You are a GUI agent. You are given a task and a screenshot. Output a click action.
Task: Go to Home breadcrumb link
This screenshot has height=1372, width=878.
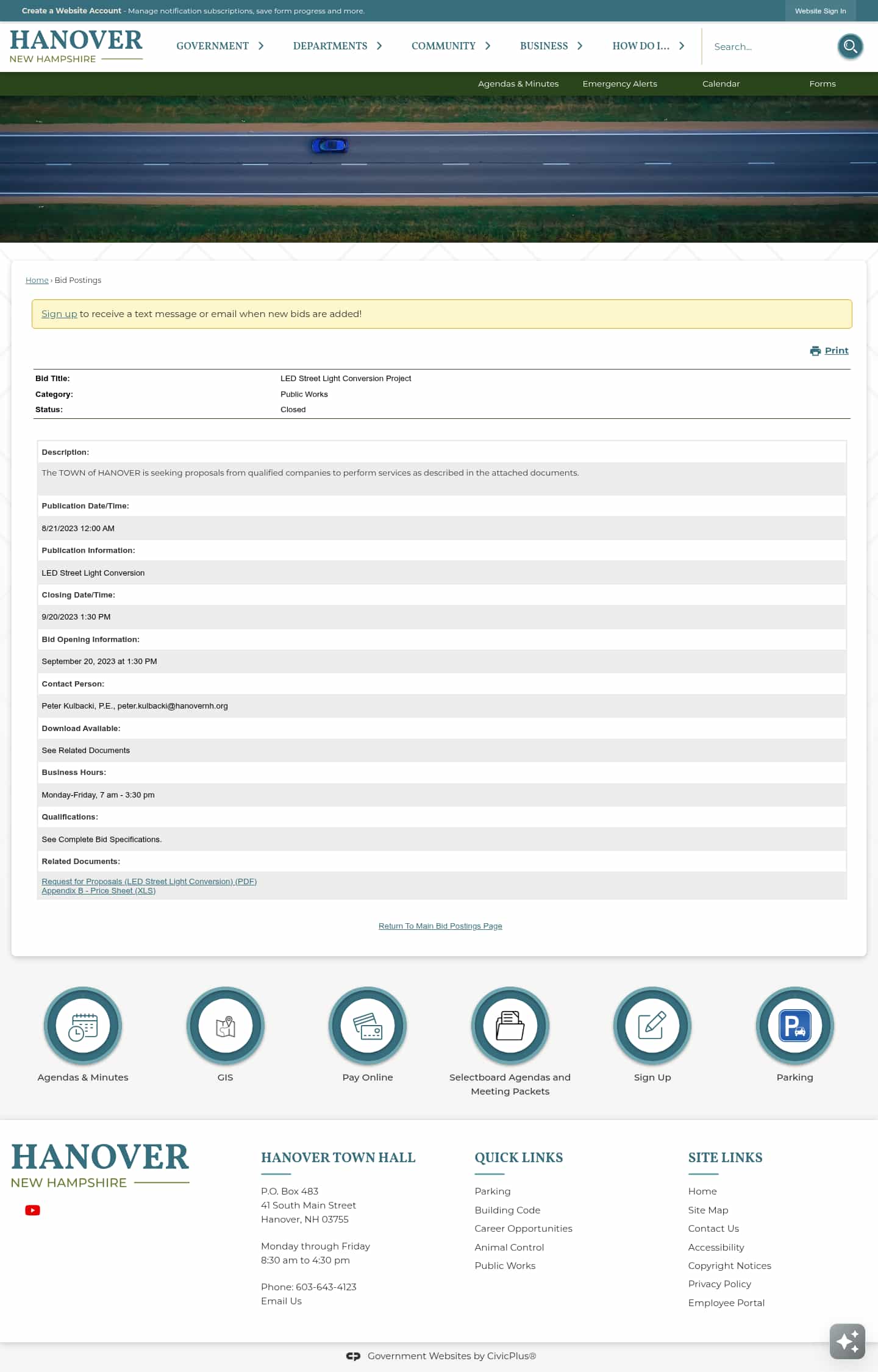(37, 280)
